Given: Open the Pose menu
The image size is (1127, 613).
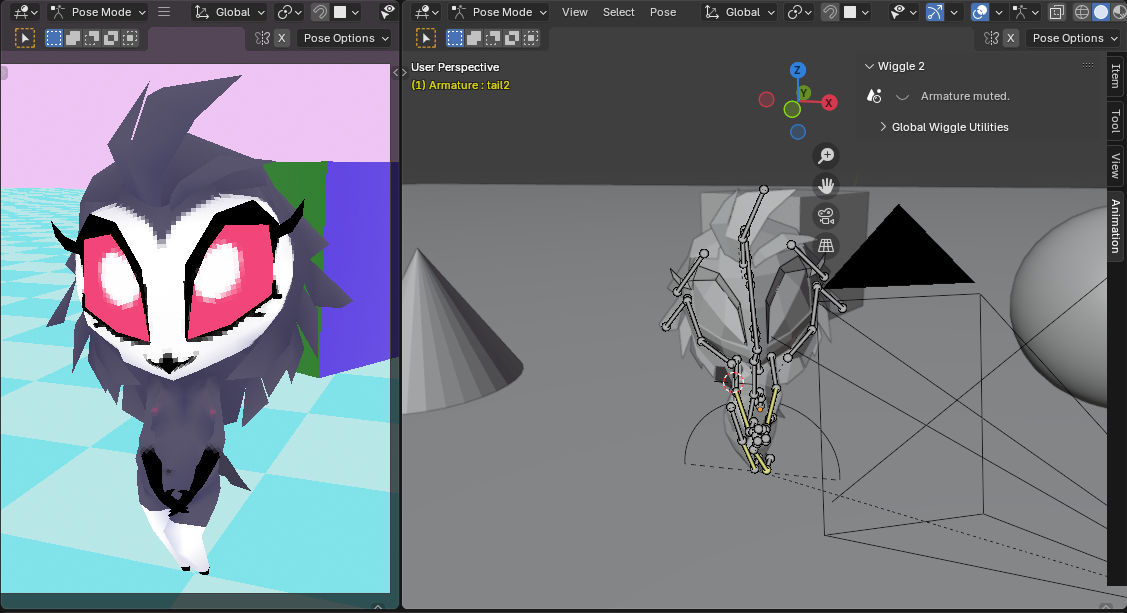Looking at the screenshot, I should [662, 12].
